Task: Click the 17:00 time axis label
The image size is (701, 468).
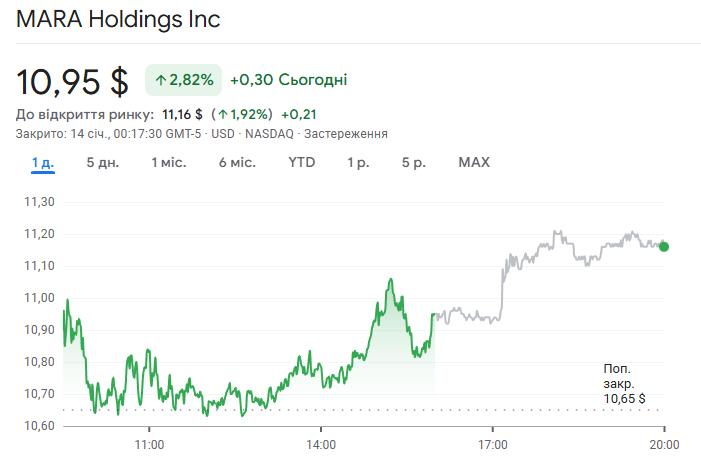Action: point(493,443)
